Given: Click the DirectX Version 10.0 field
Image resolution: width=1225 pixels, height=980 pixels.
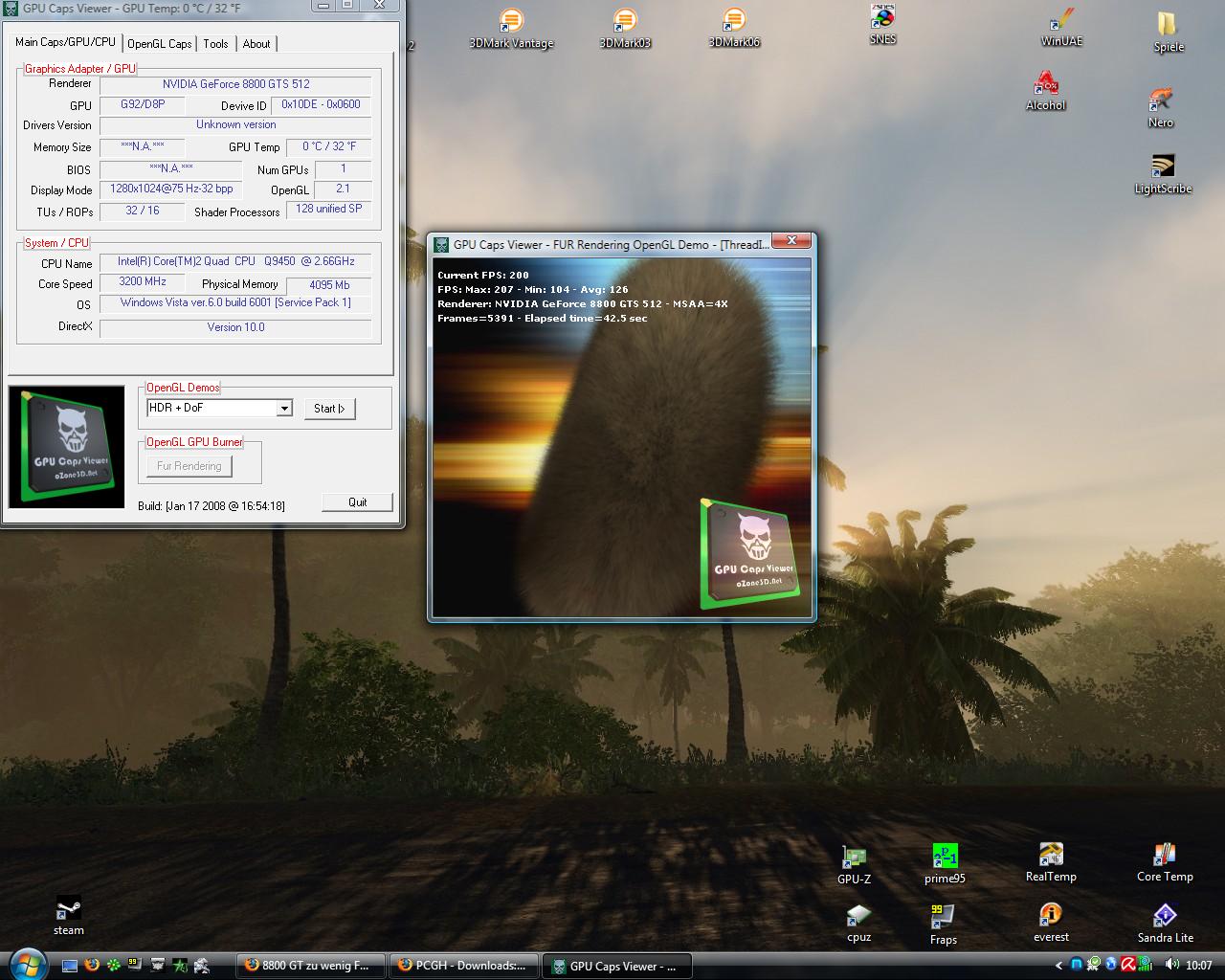Looking at the screenshot, I should point(235,327).
